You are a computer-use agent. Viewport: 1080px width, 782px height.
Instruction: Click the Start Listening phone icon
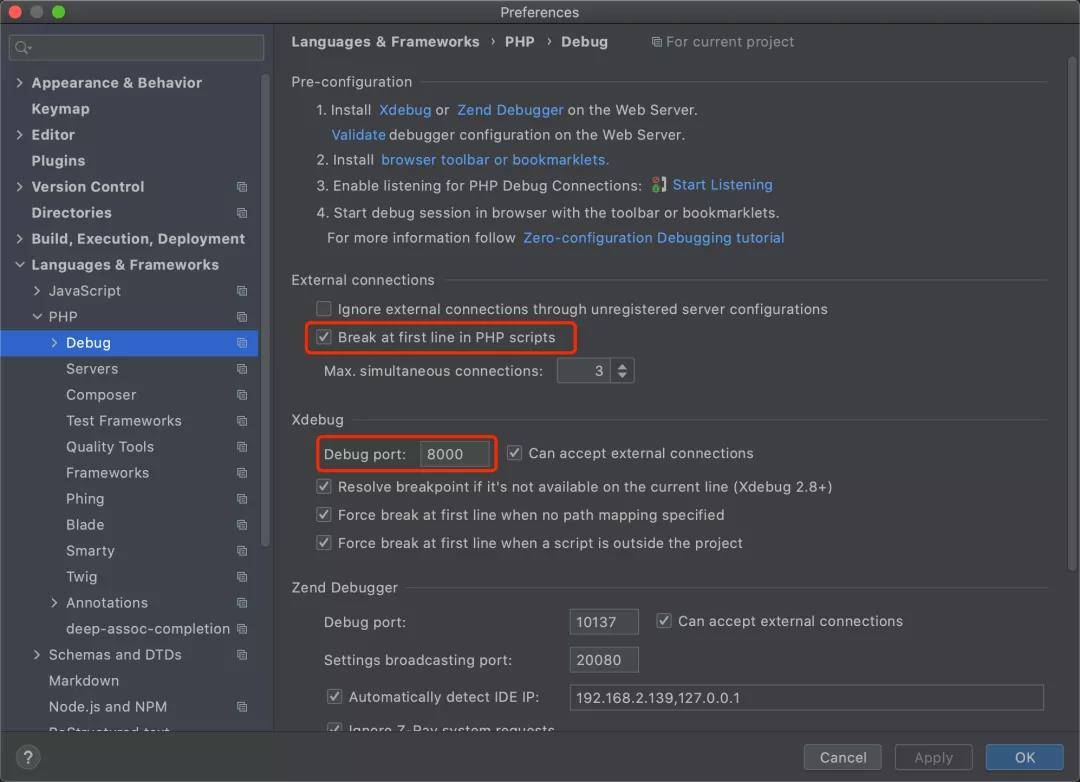tap(658, 185)
